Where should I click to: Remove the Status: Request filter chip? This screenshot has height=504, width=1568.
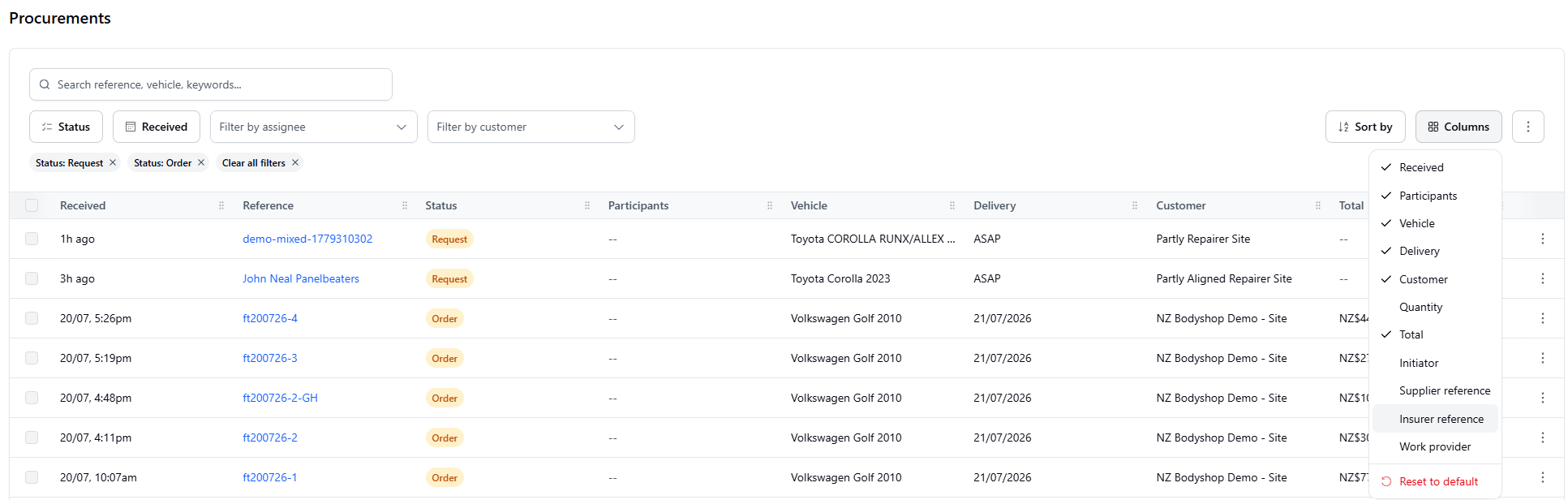[112, 163]
